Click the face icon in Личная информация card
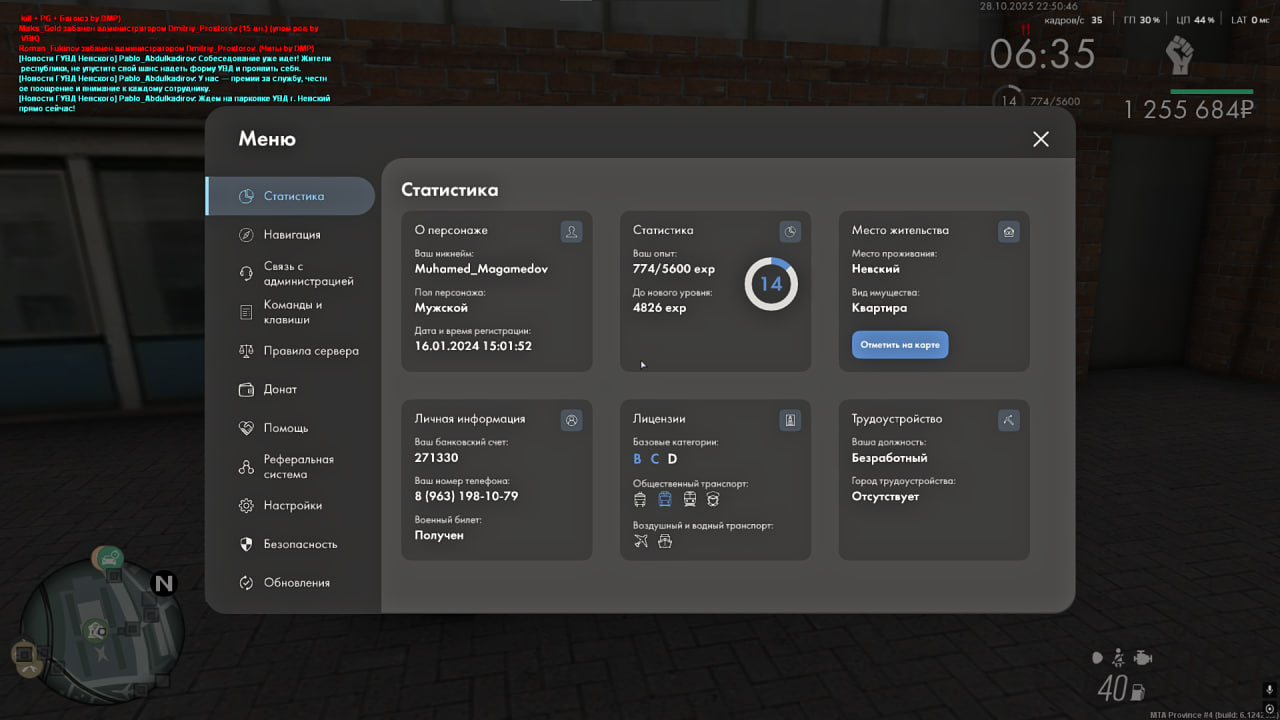The image size is (1280, 720). pos(571,420)
